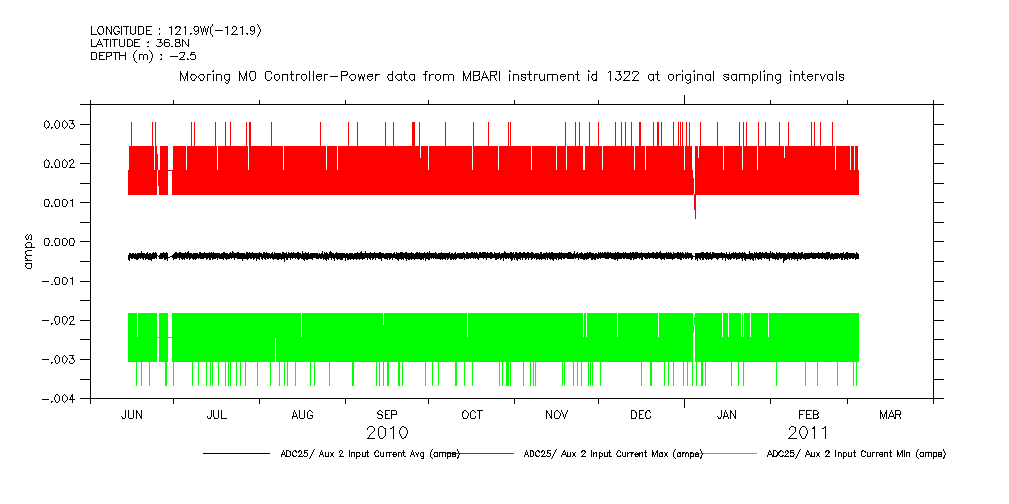
Task: Click the MAR month label on time axis
Action: pos(890,415)
